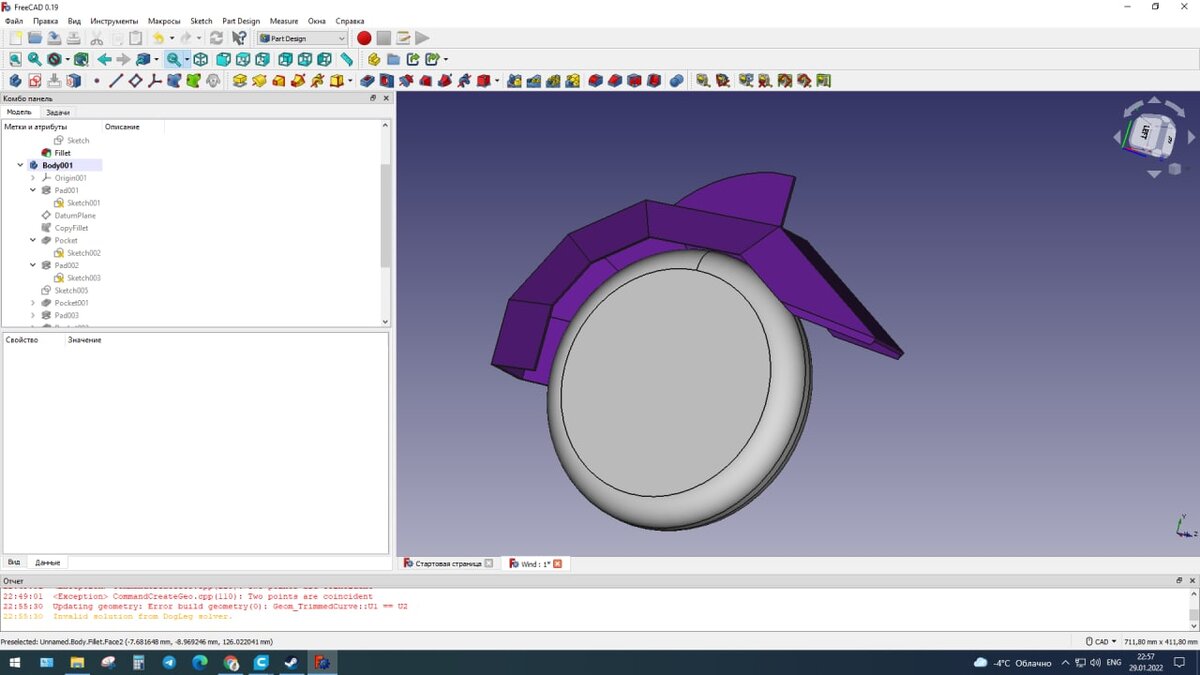
Task: Open the Part Design workbench dropdown
Action: (303, 38)
